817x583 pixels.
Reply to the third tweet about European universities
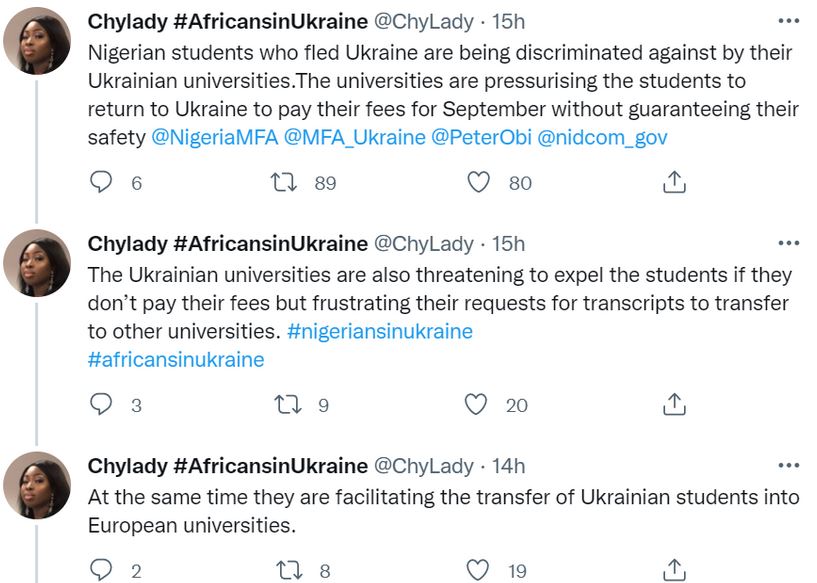[x=103, y=570]
